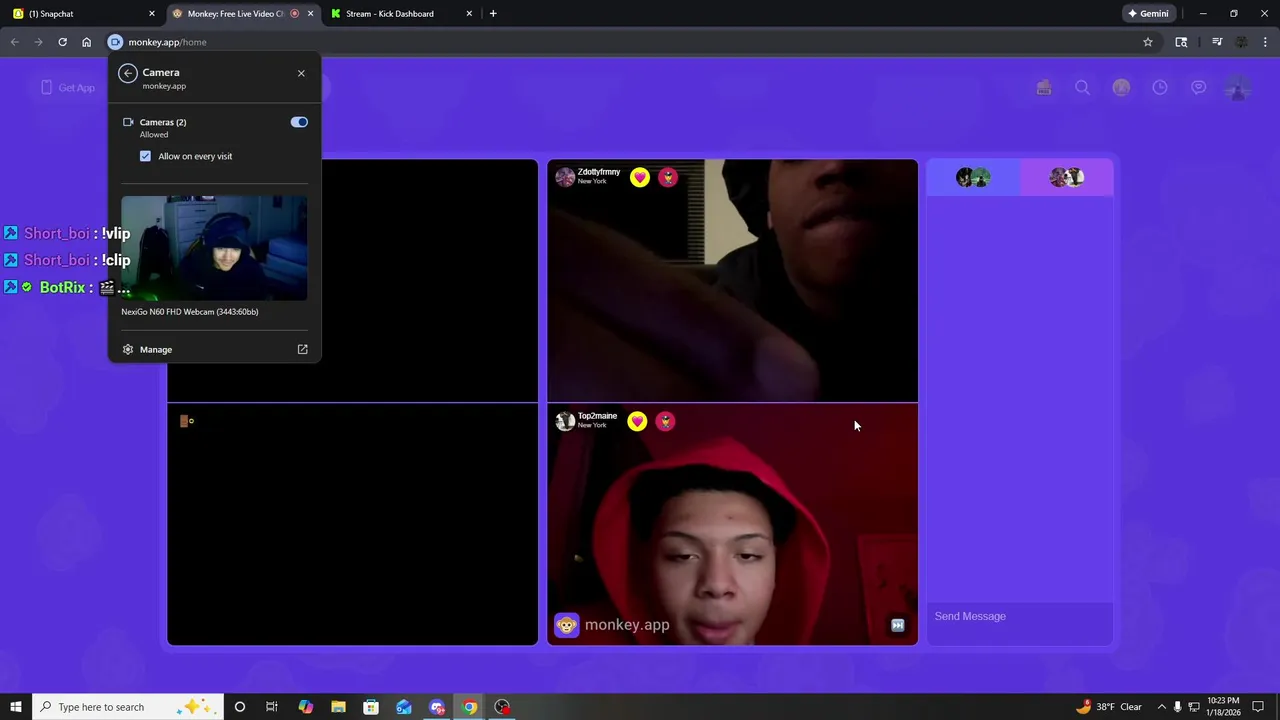Viewport: 1280px width, 720px height.
Task: Bookmark this page with the star
Action: [x=1148, y=42]
